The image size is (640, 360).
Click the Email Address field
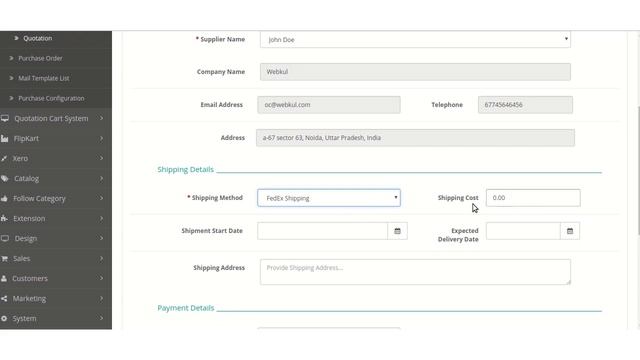click(329, 105)
